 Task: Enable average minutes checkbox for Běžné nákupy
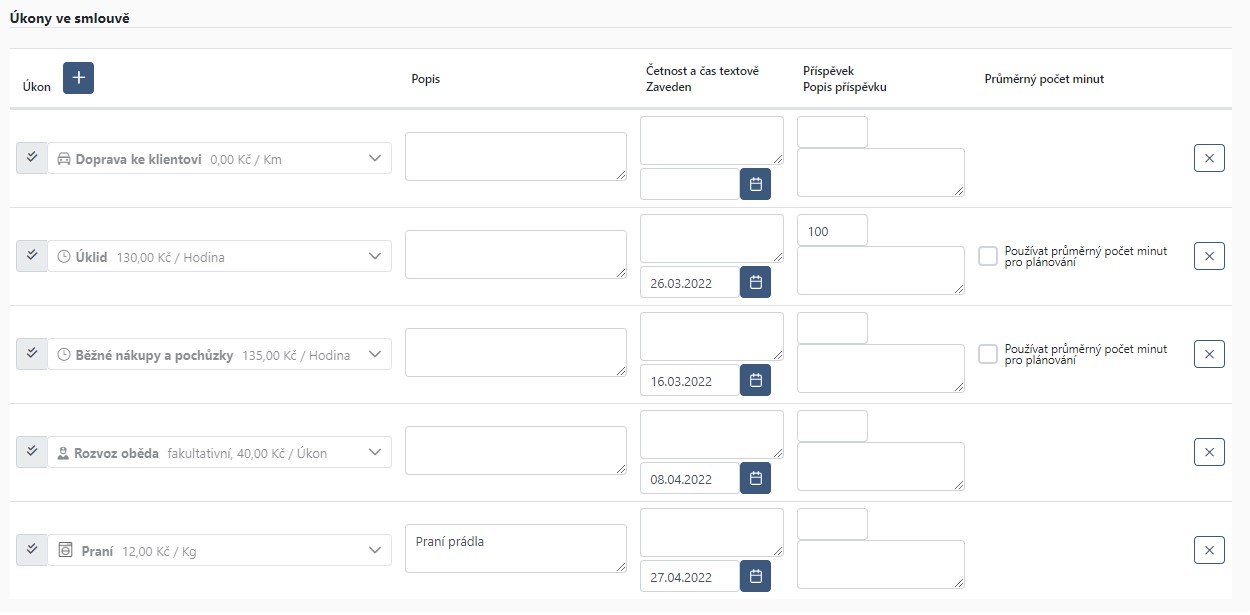pos(988,354)
